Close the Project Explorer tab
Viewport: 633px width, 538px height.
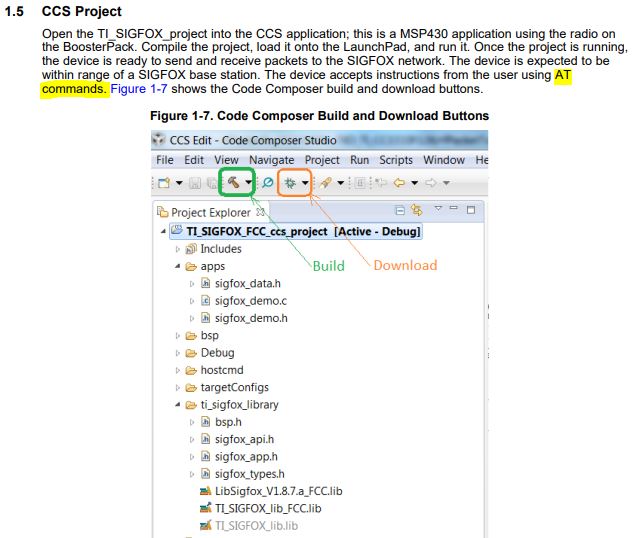tap(260, 212)
